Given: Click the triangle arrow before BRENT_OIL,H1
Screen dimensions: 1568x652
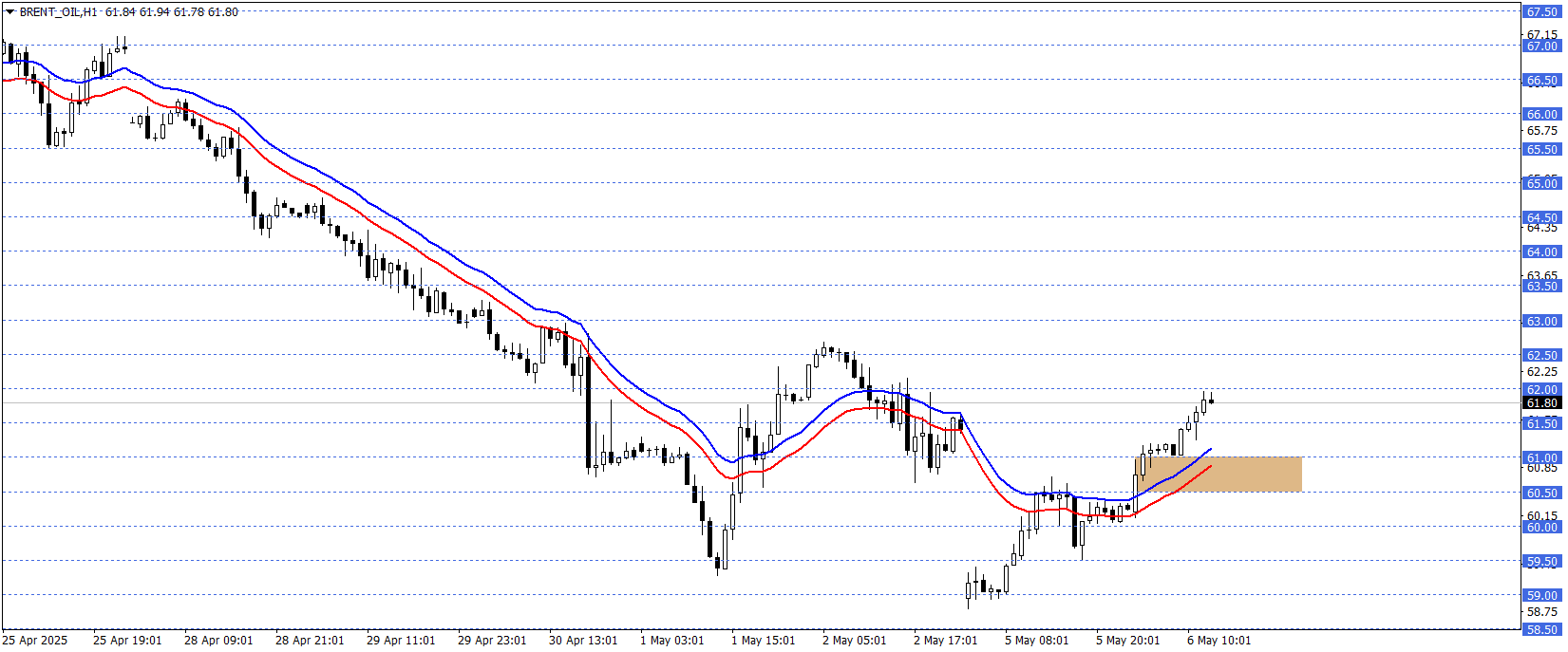Looking at the screenshot, I should pos(9,12).
